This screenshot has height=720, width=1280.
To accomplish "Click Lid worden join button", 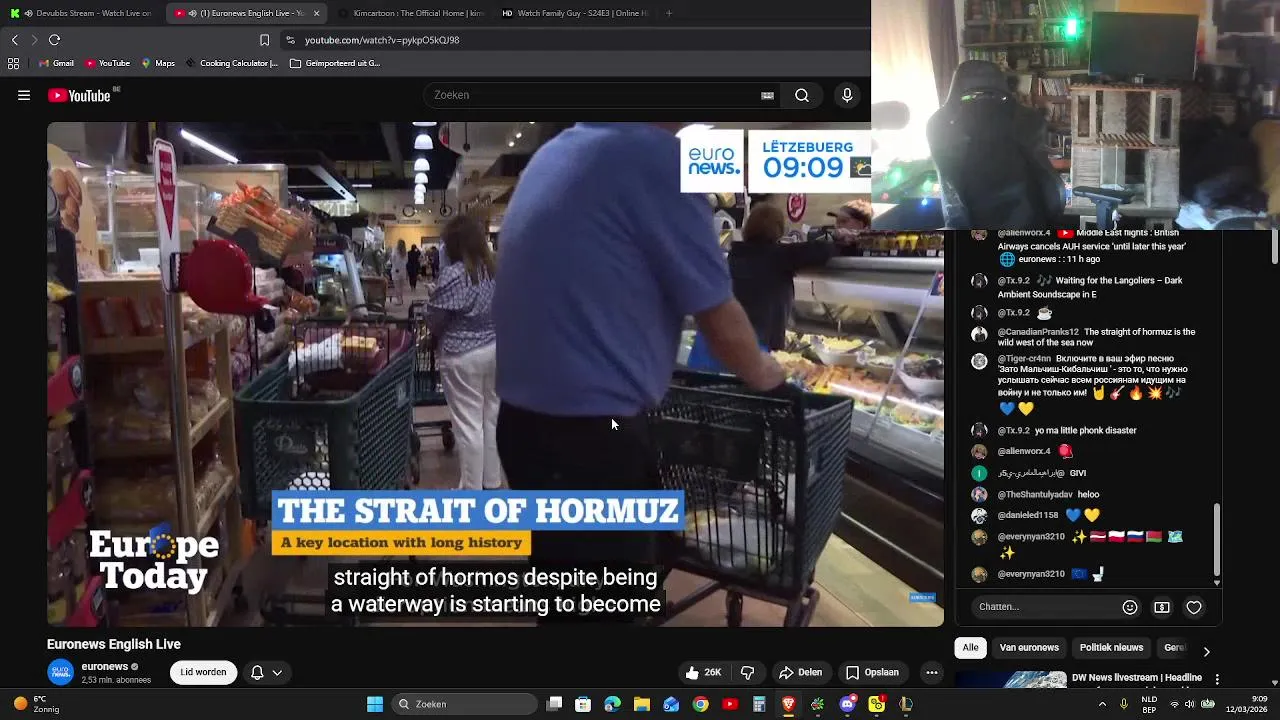I will point(203,673).
